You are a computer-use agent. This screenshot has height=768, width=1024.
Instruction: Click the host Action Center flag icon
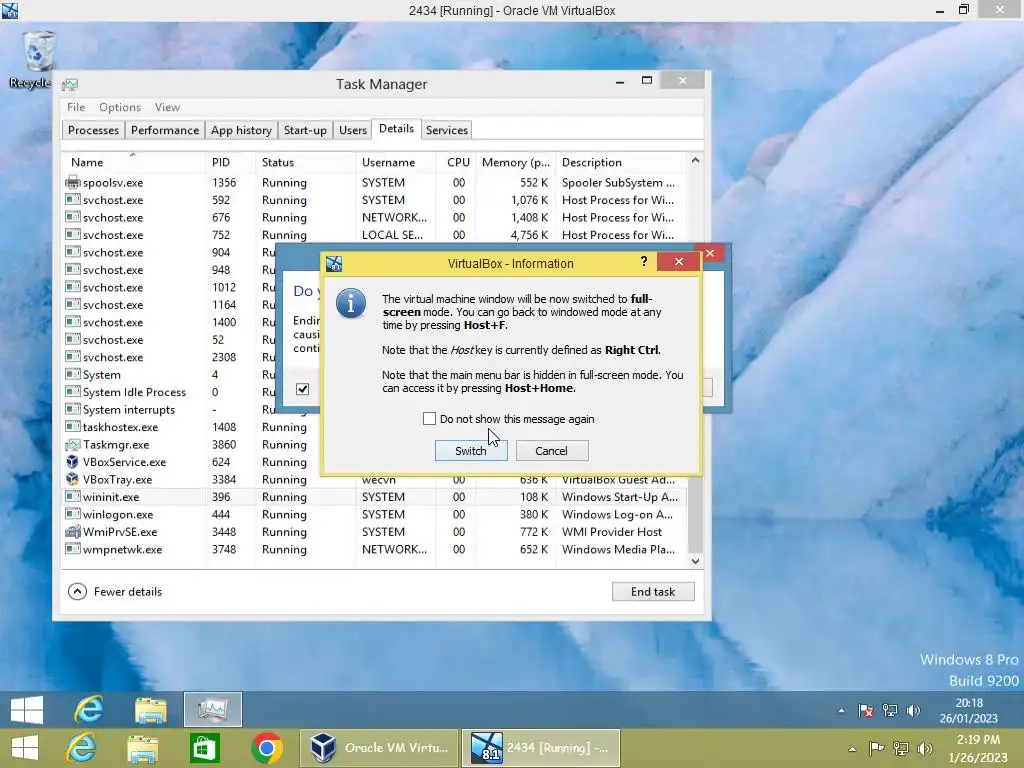click(876, 748)
